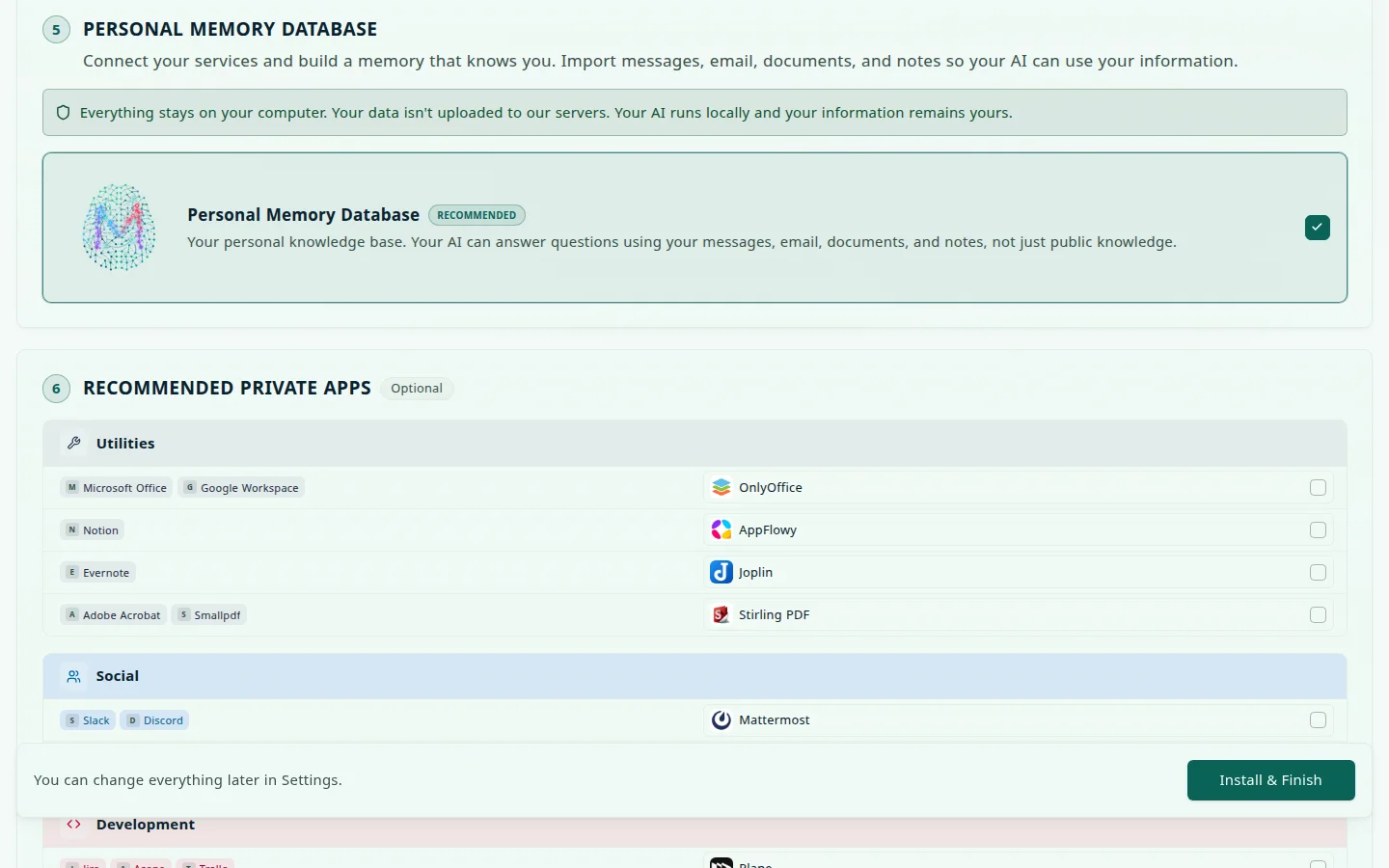Click the wrench icon beside Utilities
The height and width of the screenshot is (868, 1389).
(x=74, y=444)
